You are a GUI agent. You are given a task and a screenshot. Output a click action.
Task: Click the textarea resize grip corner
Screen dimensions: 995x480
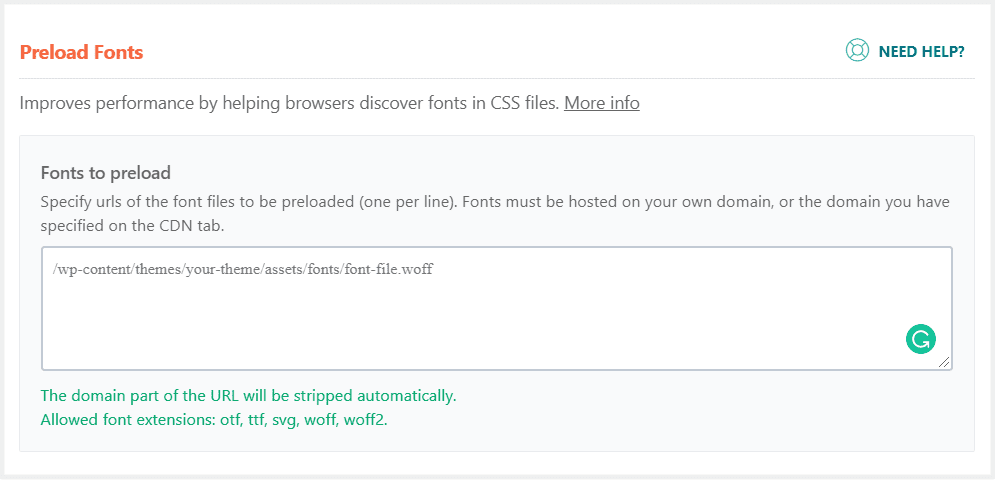click(x=944, y=362)
